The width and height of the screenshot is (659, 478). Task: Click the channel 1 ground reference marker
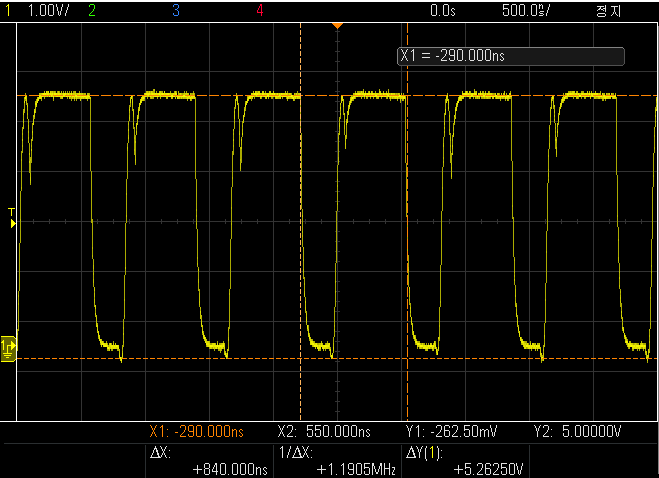point(8,347)
